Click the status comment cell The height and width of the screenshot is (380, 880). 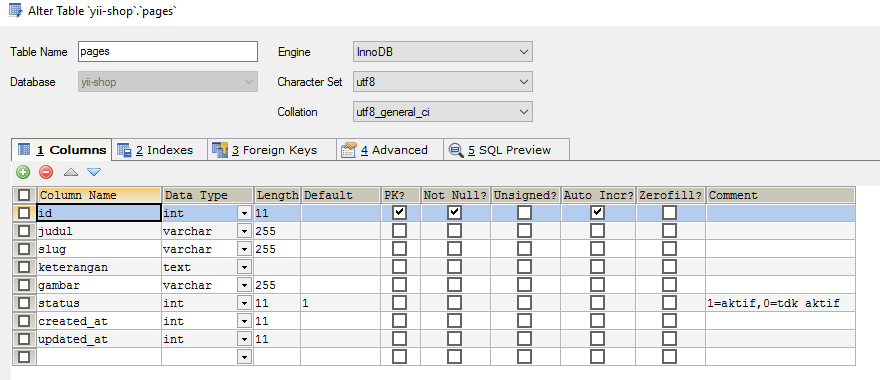(x=781, y=303)
